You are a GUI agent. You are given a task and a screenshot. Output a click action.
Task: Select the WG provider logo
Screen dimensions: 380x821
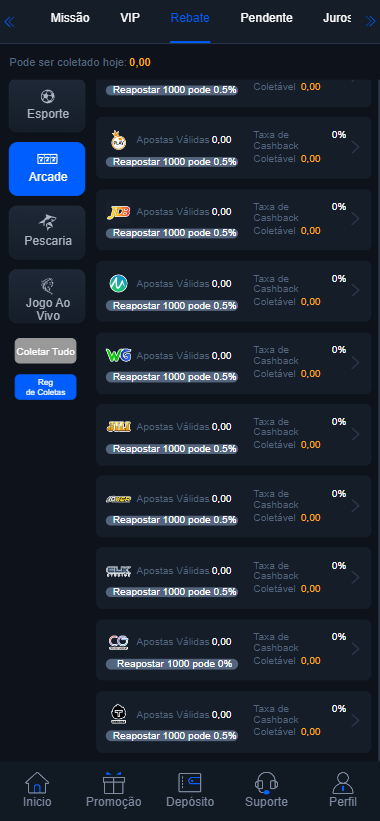(x=118, y=356)
